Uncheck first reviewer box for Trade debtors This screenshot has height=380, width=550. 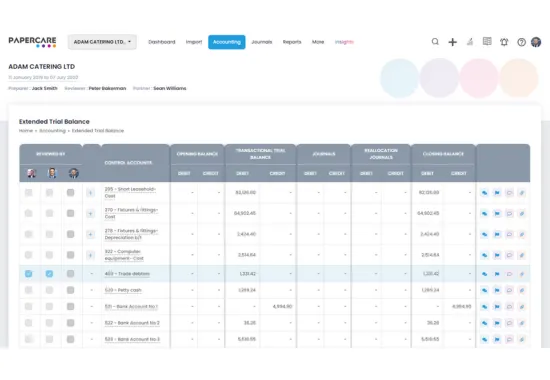pos(28,274)
